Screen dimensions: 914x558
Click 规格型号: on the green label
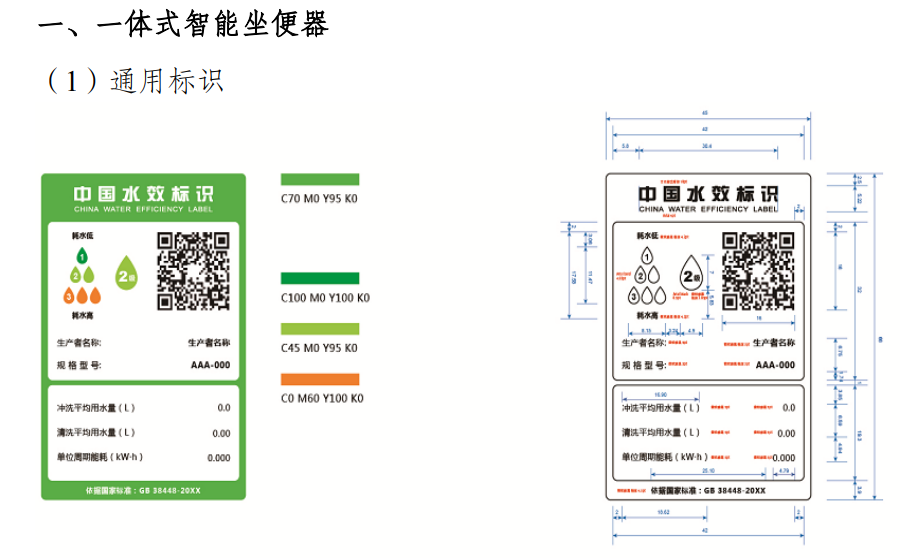coord(79,365)
